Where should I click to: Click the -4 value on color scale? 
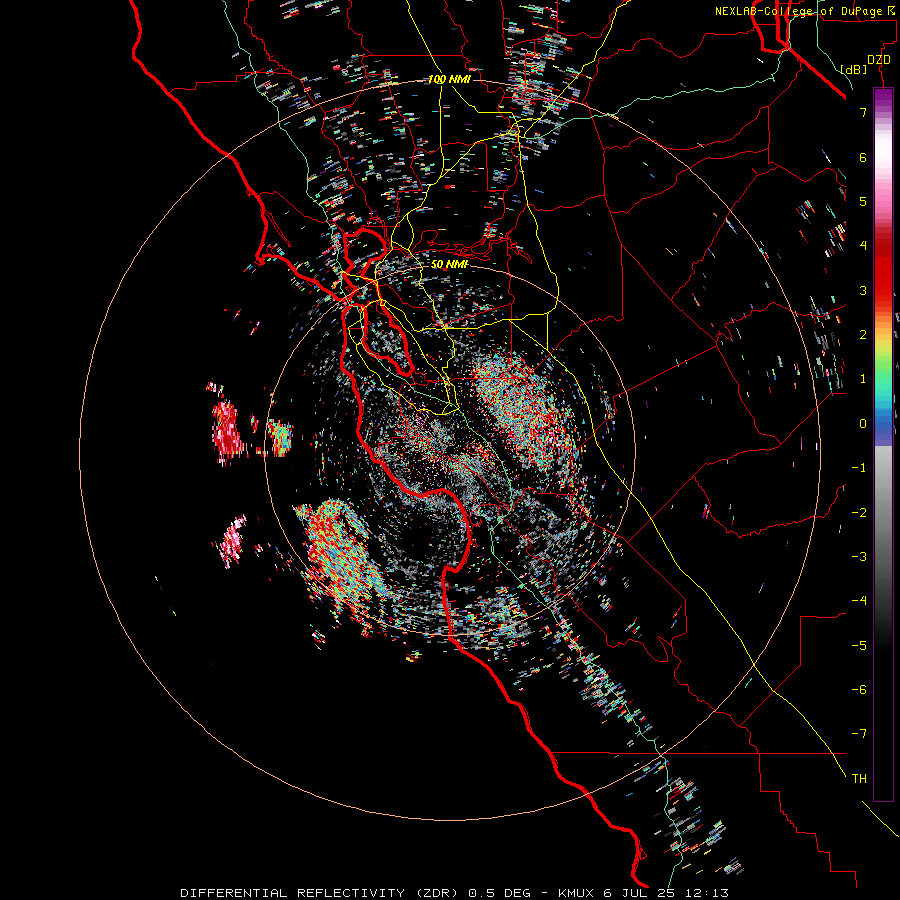tap(859, 601)
